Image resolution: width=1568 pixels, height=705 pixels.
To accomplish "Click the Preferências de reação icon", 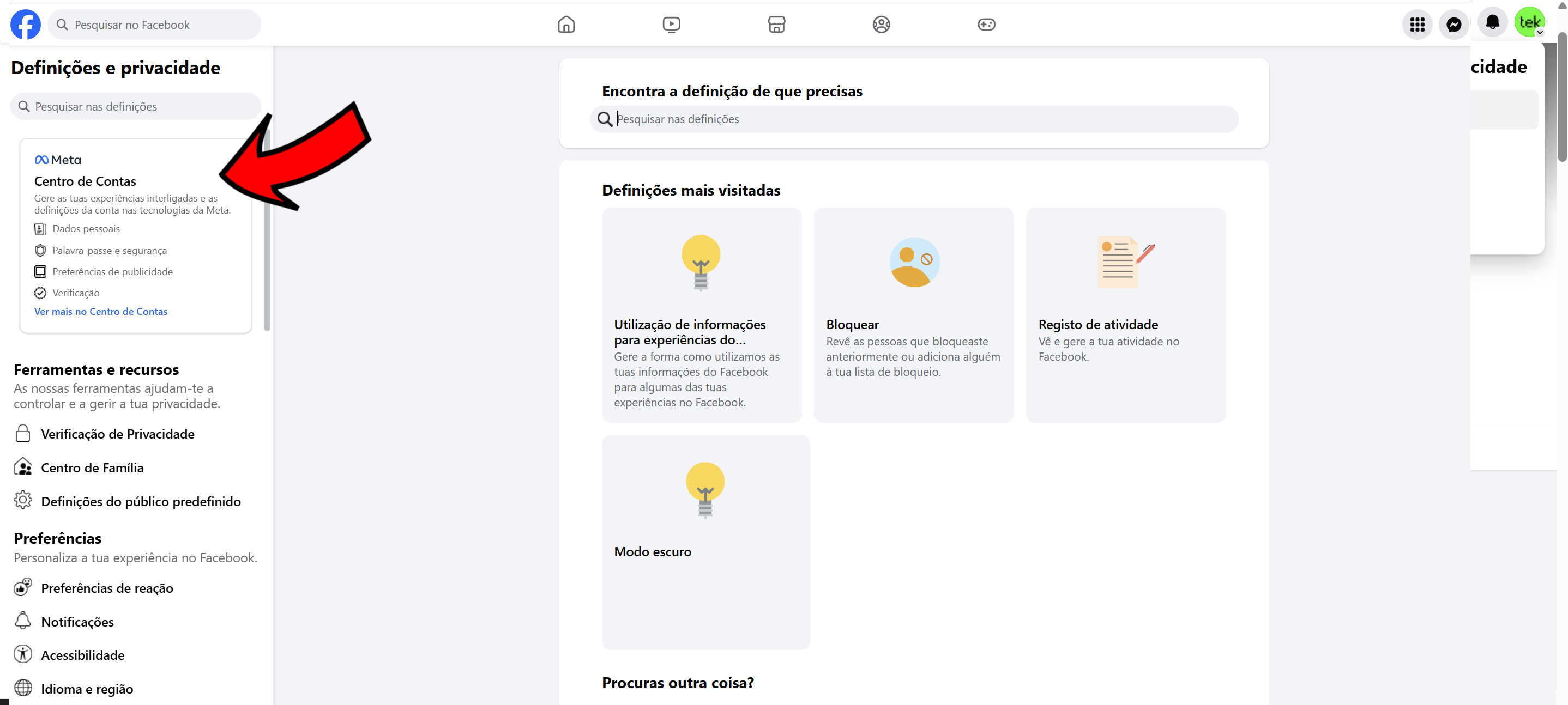I will click(23, 587).
